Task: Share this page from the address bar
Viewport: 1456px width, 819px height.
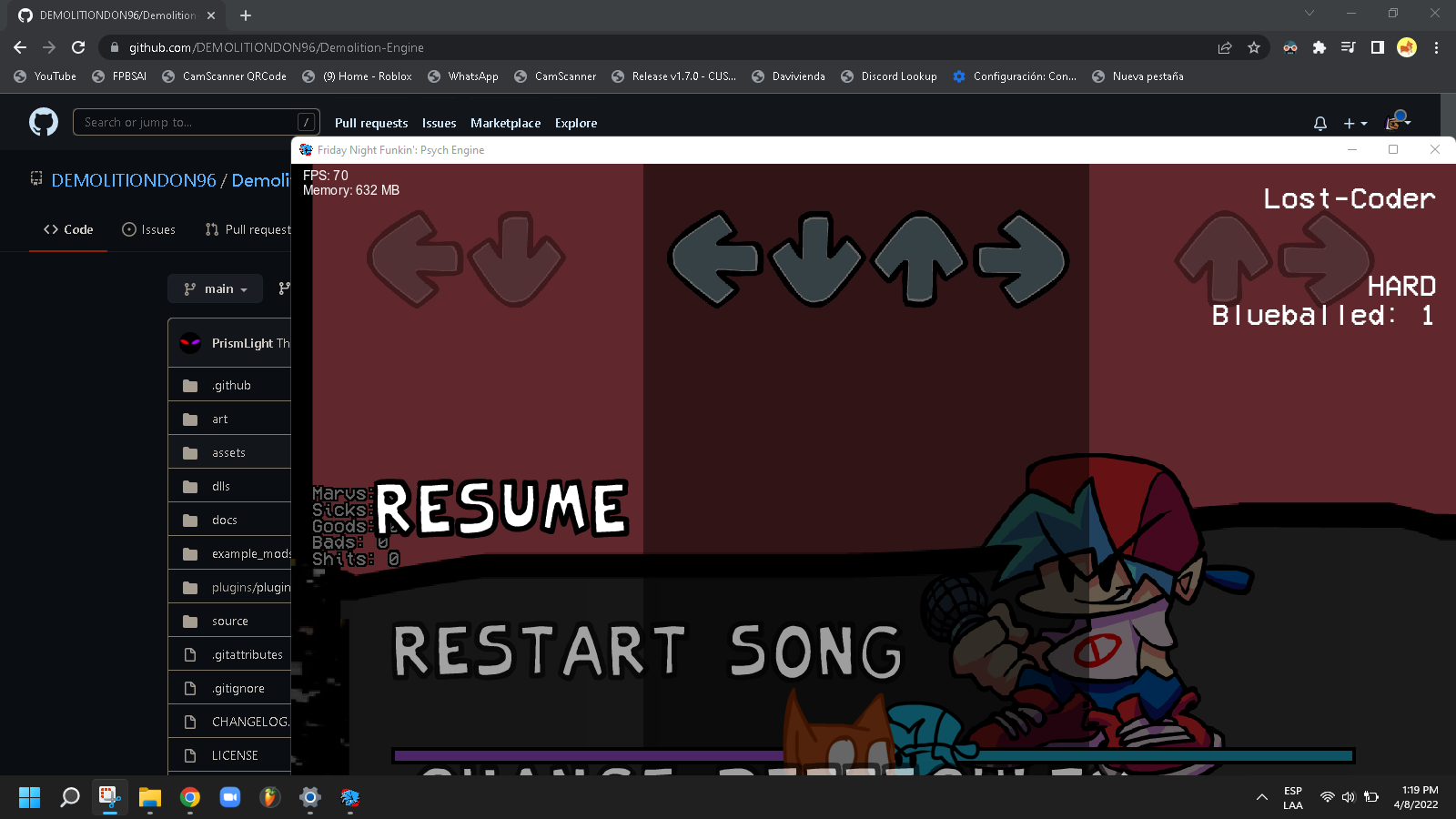Action: (1225, 47)
